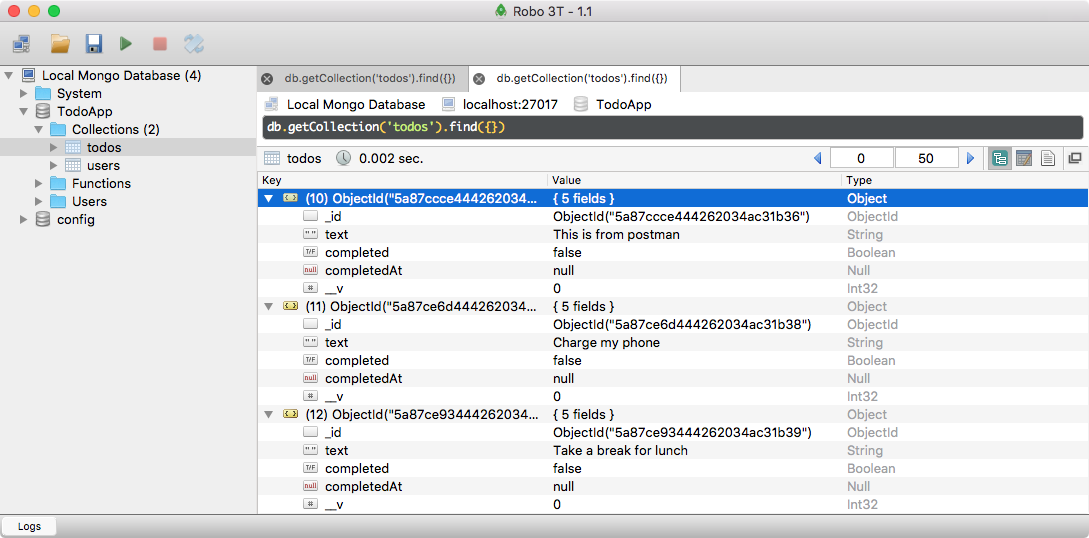Click the rotate/refresh toolbar icon

click(194, 44)
